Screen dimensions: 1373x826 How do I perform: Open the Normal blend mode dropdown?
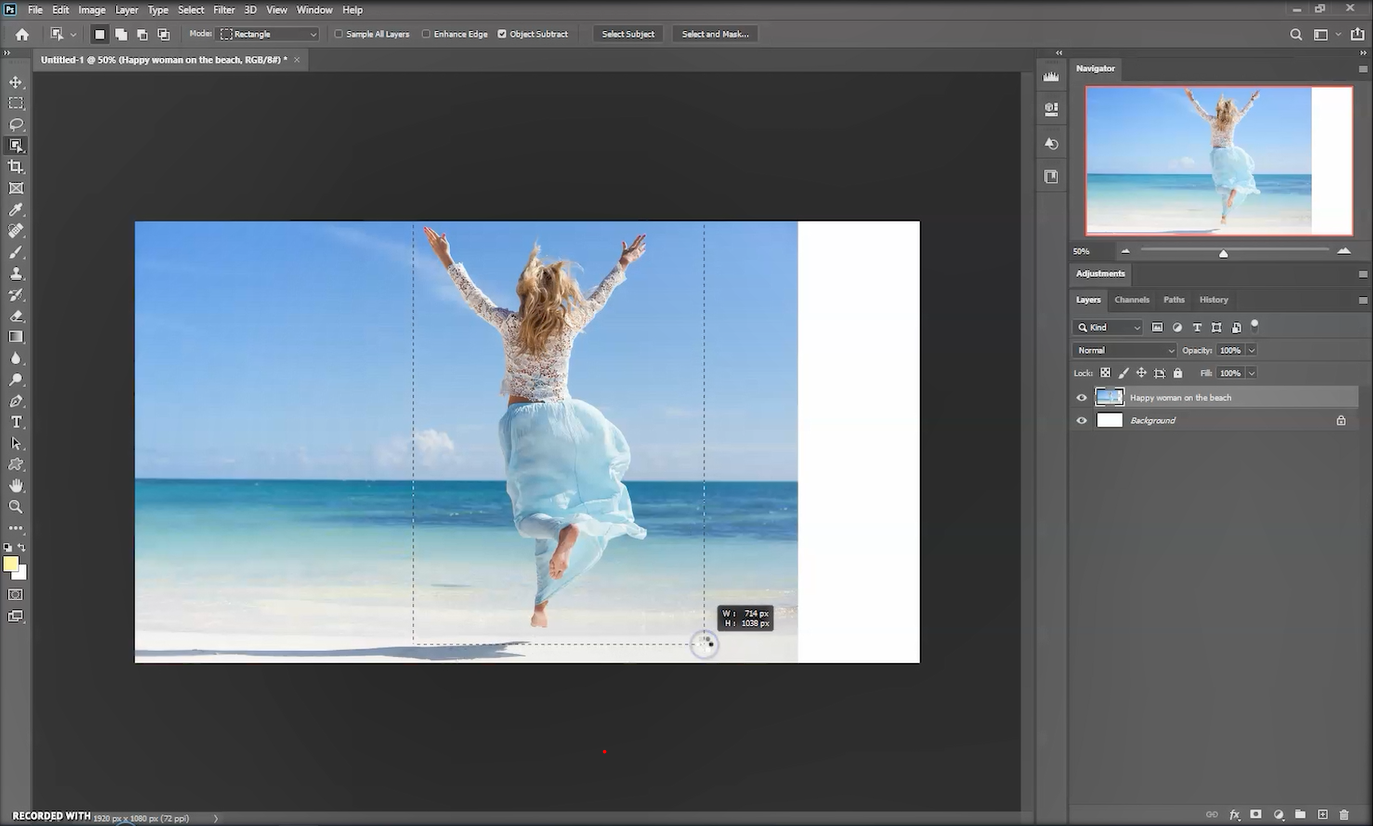pyautogui.click(x=1125, y=350)
